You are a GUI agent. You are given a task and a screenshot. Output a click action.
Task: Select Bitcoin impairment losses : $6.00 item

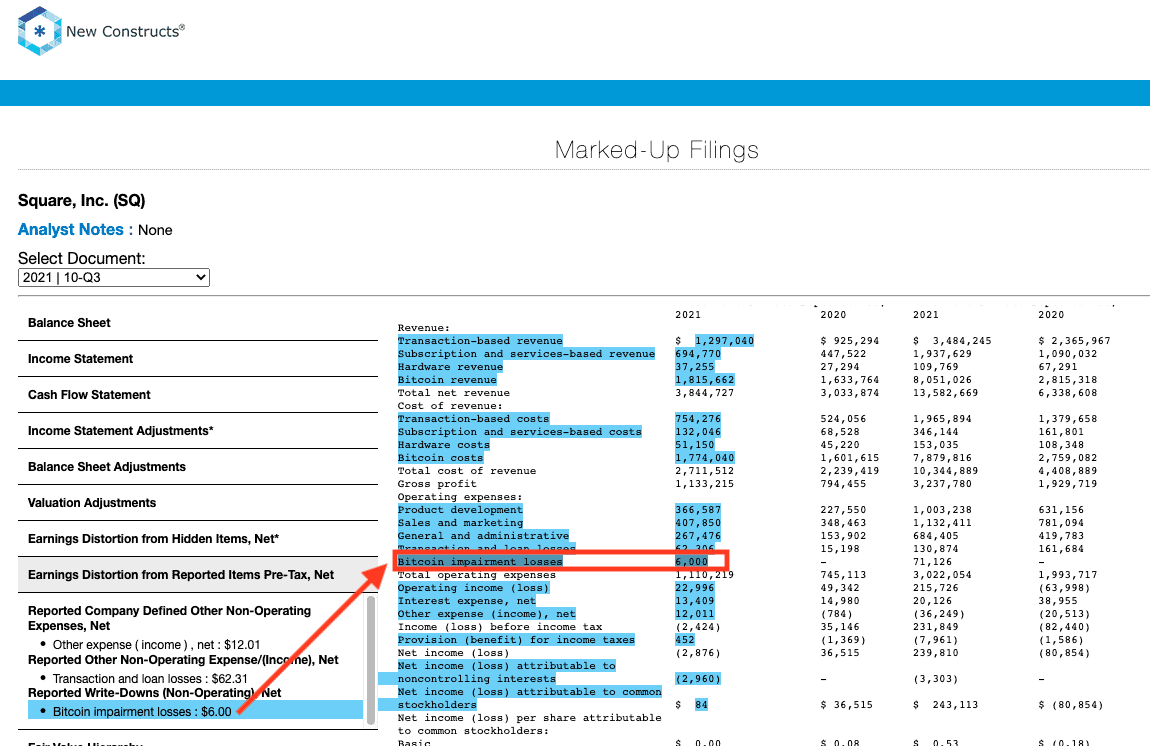(x=195, y=712)
